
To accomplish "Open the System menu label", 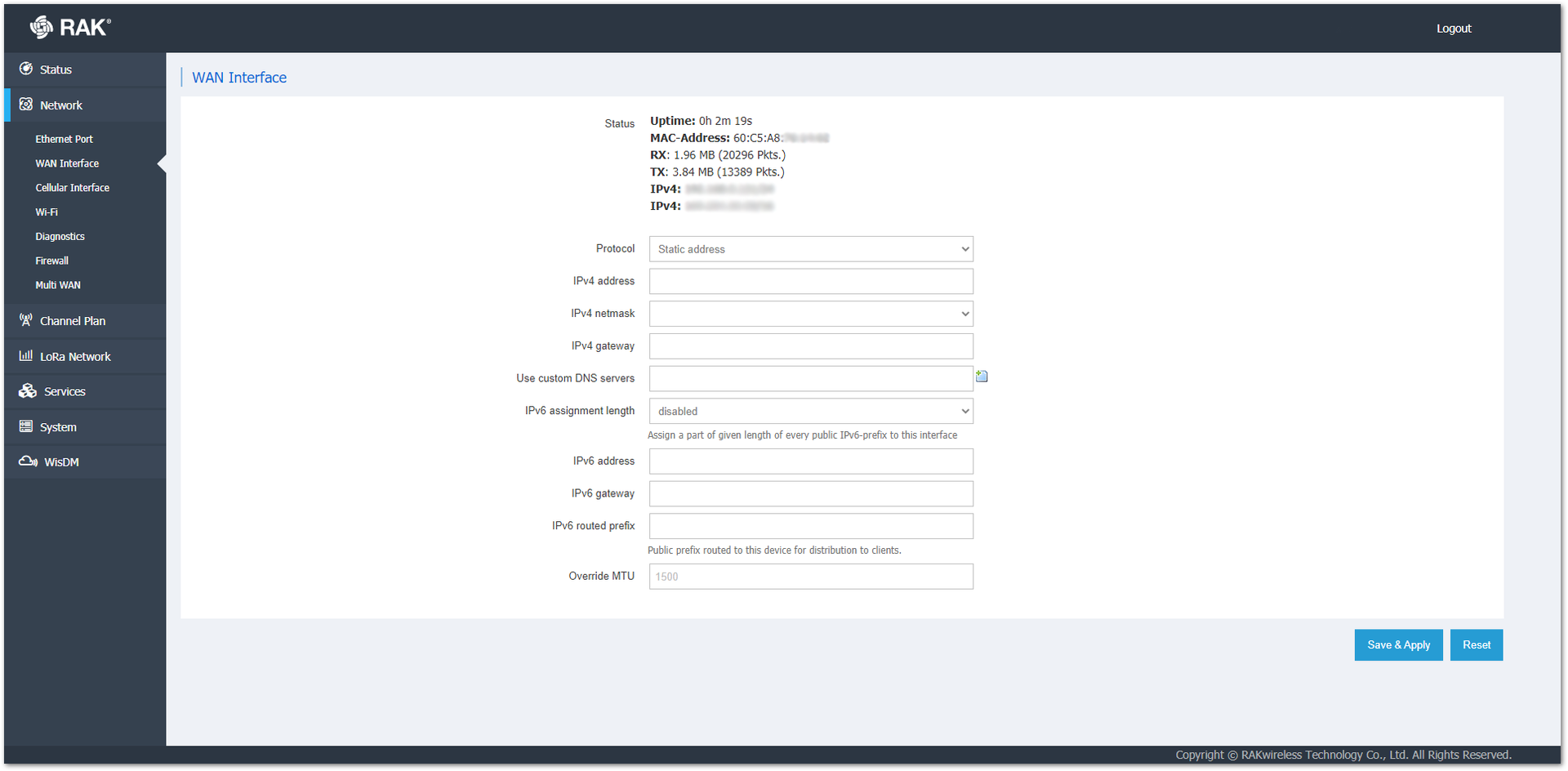I will [x=58, y=427].
